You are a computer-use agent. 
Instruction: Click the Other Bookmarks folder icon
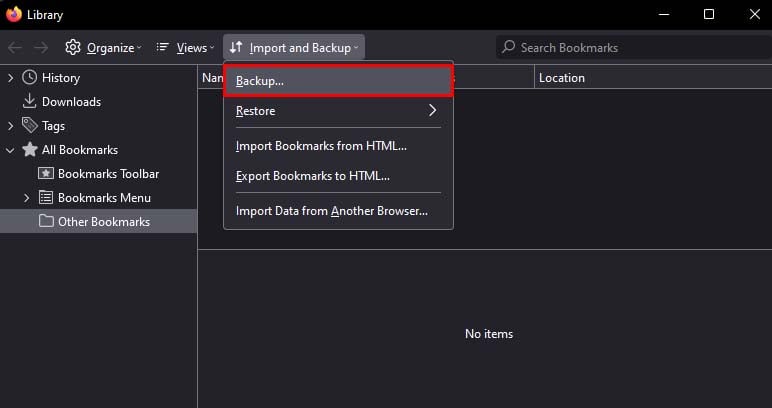point(46,222)
